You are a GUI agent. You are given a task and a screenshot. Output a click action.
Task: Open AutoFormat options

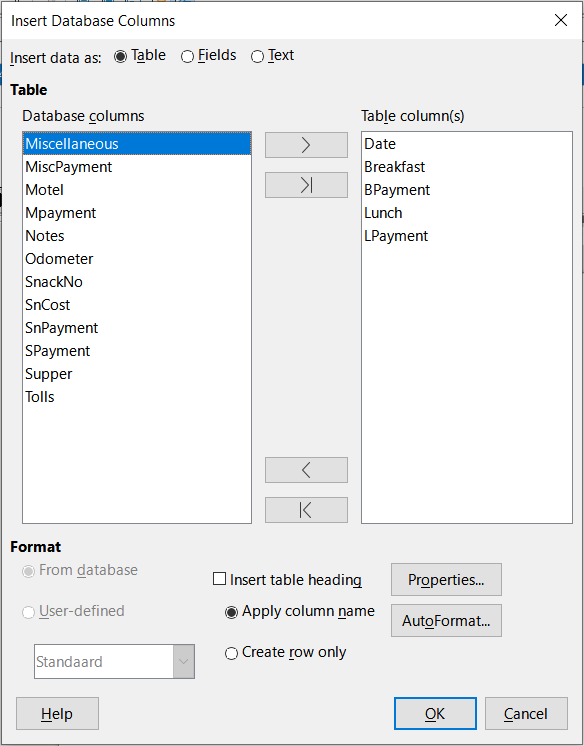[x=446, y=620]
